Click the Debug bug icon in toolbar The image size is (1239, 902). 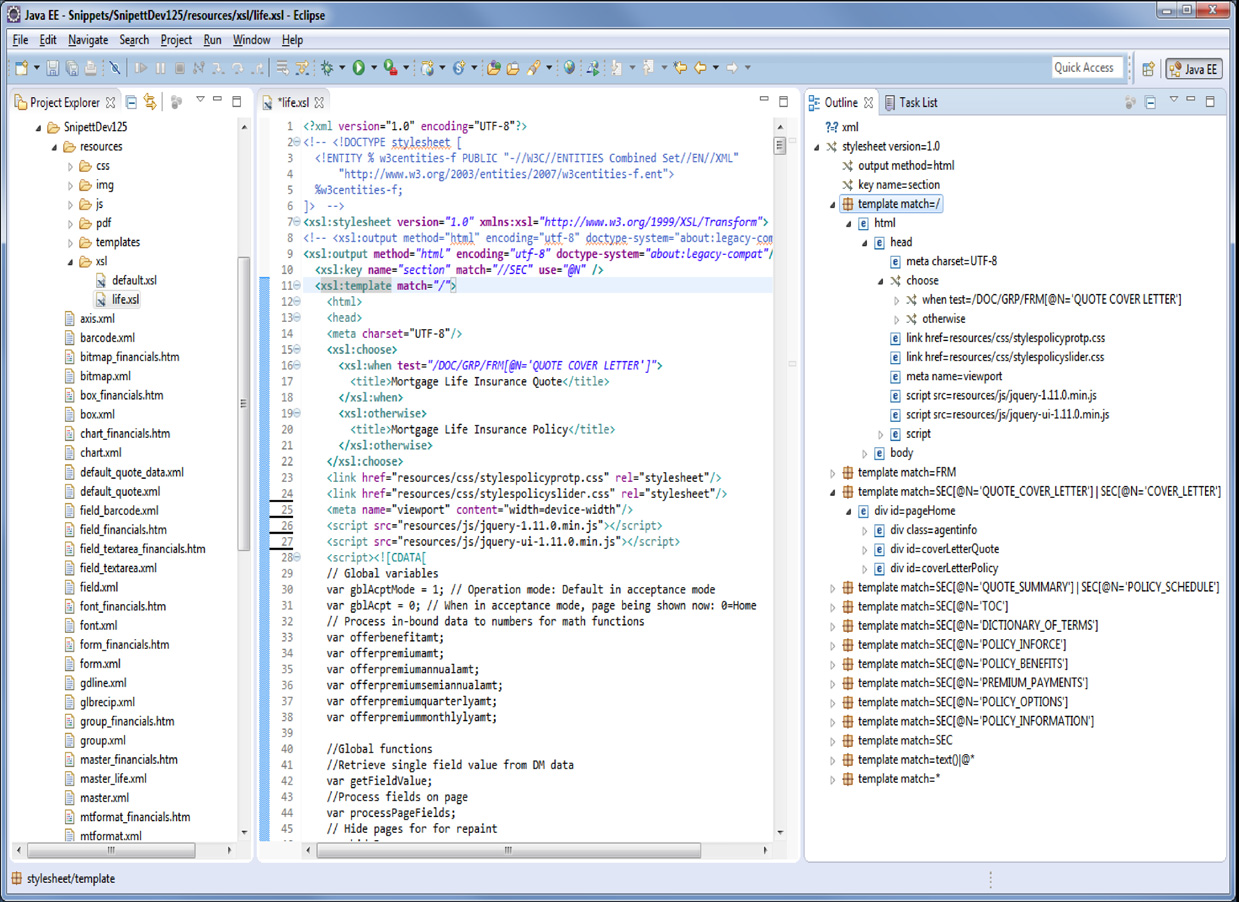point(326,68)
